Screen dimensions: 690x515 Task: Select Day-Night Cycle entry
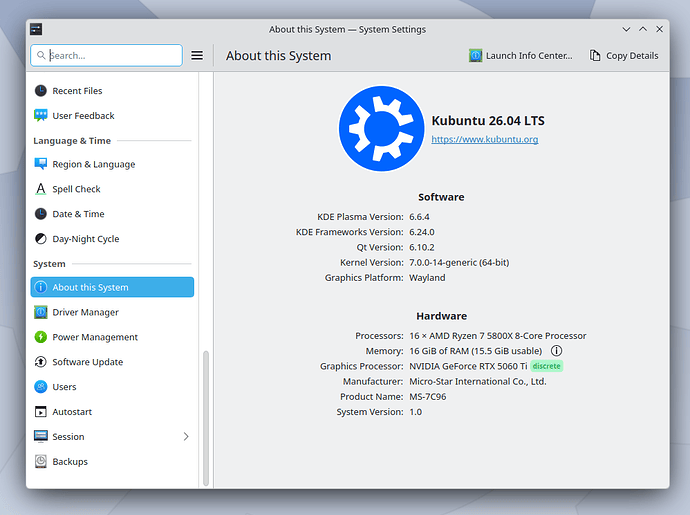pyautogui.click(x=112, y=239)
